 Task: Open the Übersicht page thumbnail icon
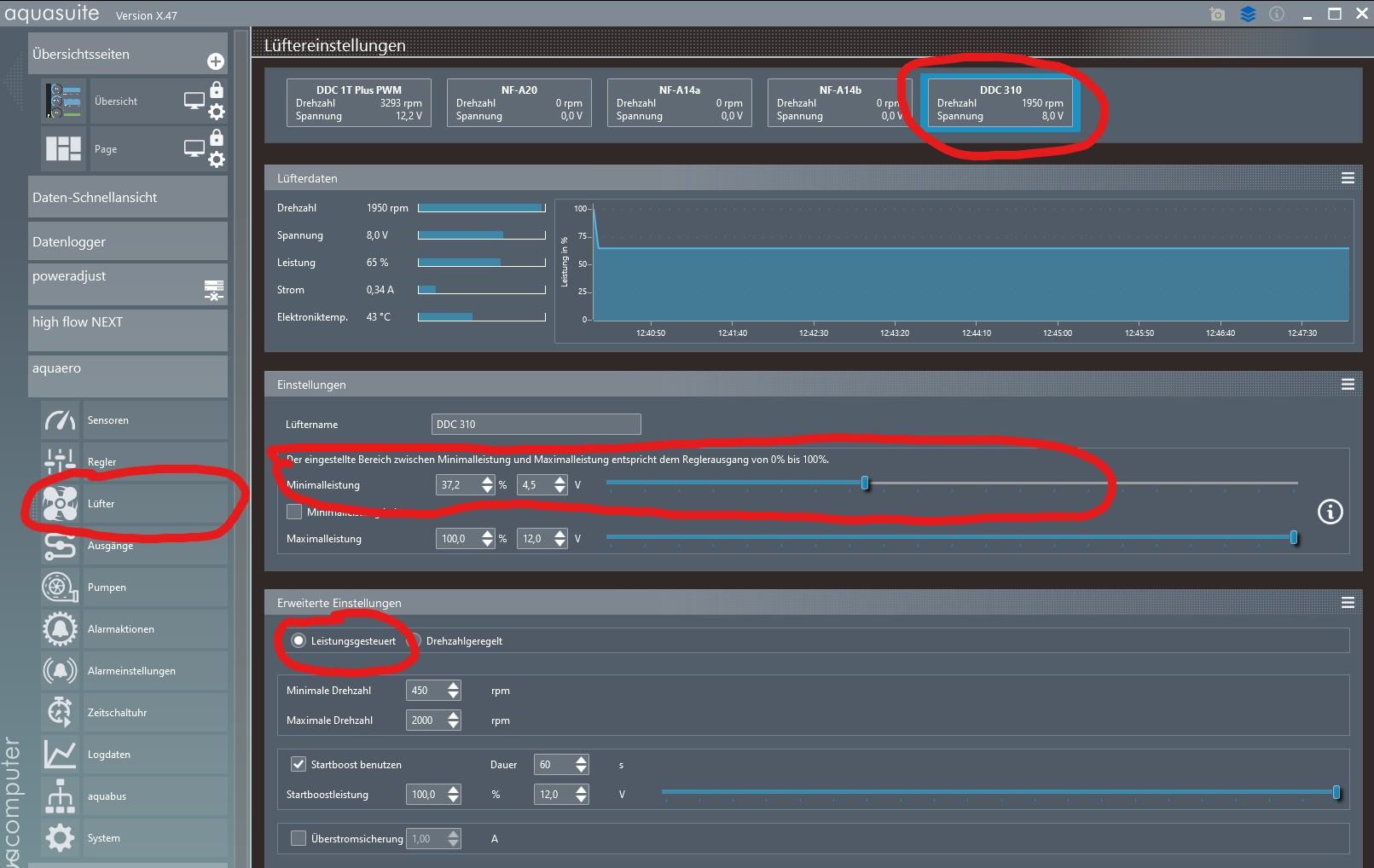[64, 101]
